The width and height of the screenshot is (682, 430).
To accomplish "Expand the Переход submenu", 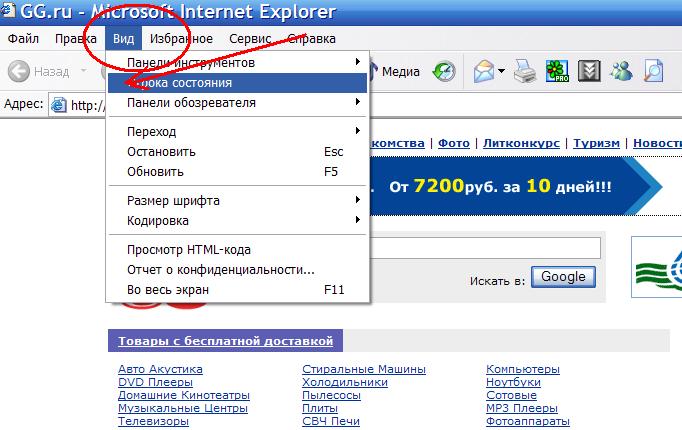I will tap(237, 131).
